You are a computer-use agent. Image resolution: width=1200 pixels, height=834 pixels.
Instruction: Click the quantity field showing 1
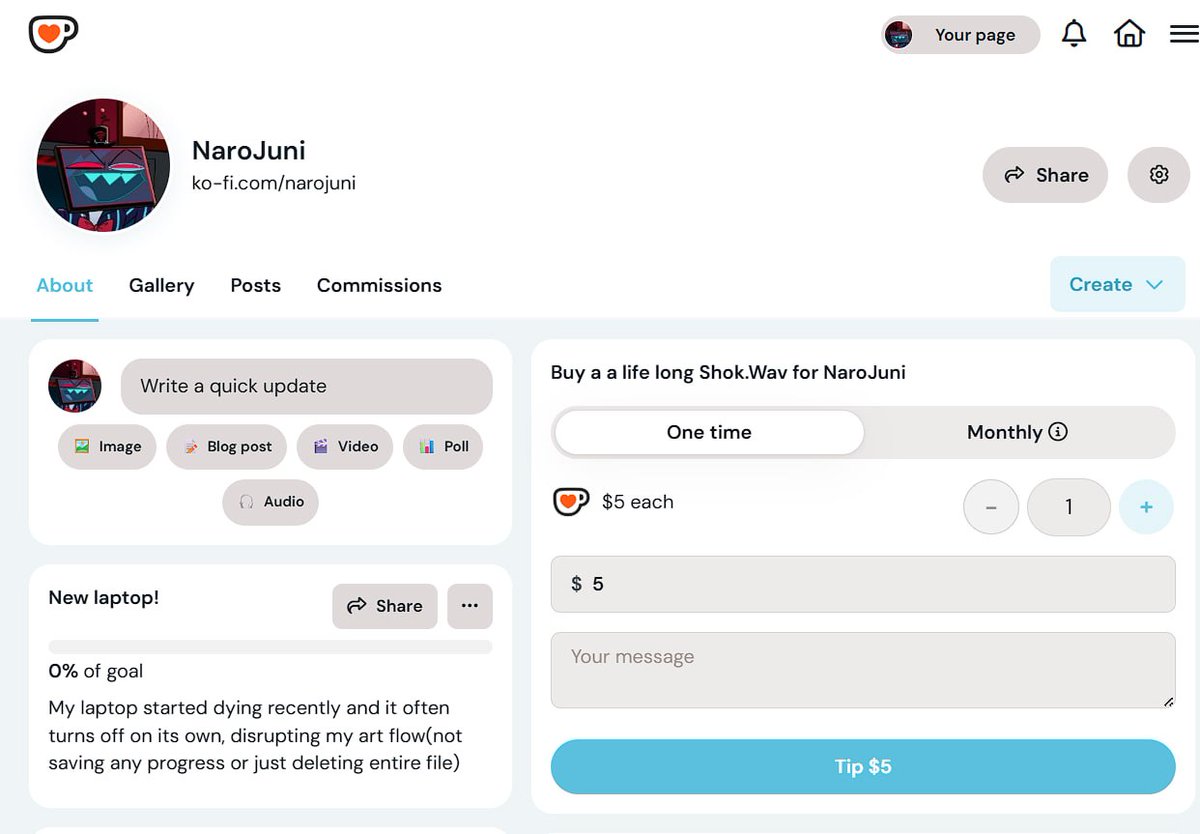1068,507
